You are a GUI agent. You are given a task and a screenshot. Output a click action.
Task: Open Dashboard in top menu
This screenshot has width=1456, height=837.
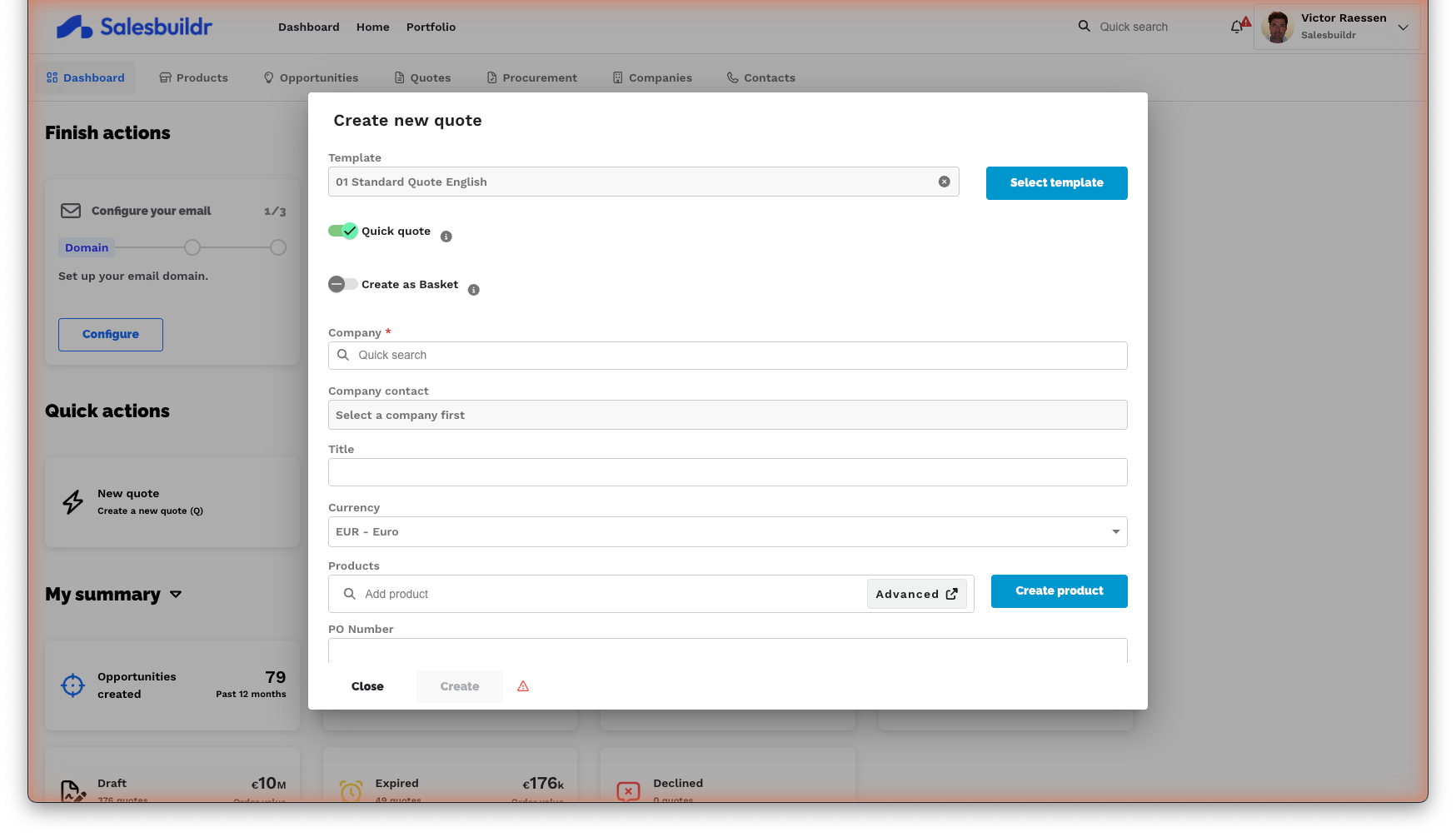(x=309, y=27)
